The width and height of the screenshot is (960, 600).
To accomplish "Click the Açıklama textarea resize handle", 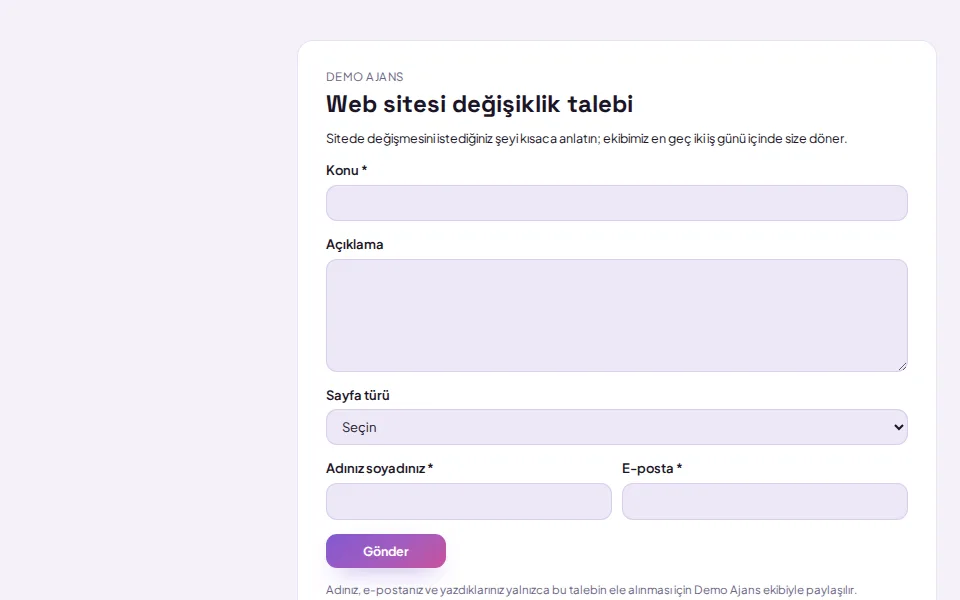I will 902,366.
